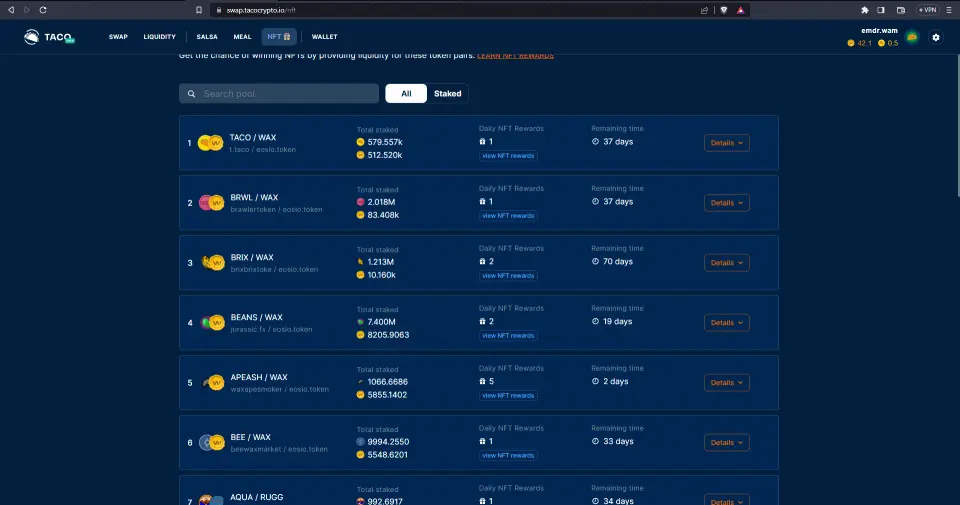Click the 42.1 token balance coin icon
This screenshot has height=505, width=960.
pos(850,43)
